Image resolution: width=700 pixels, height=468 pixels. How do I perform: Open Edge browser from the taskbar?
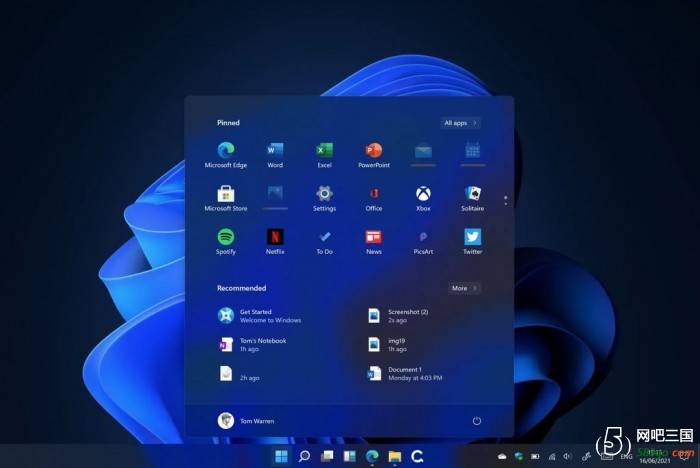pos(372,456)
